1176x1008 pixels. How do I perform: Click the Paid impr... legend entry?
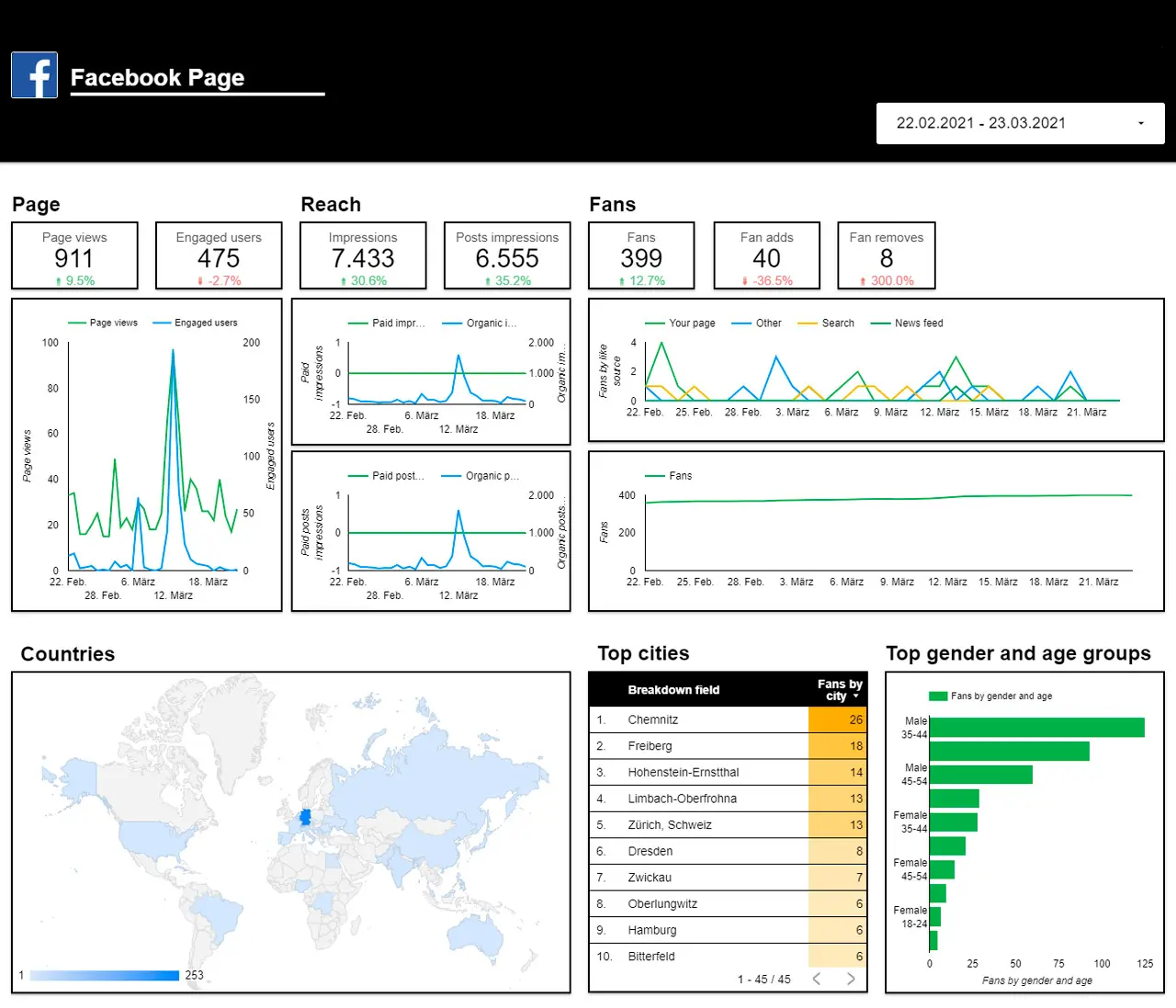tap(387, 323)
